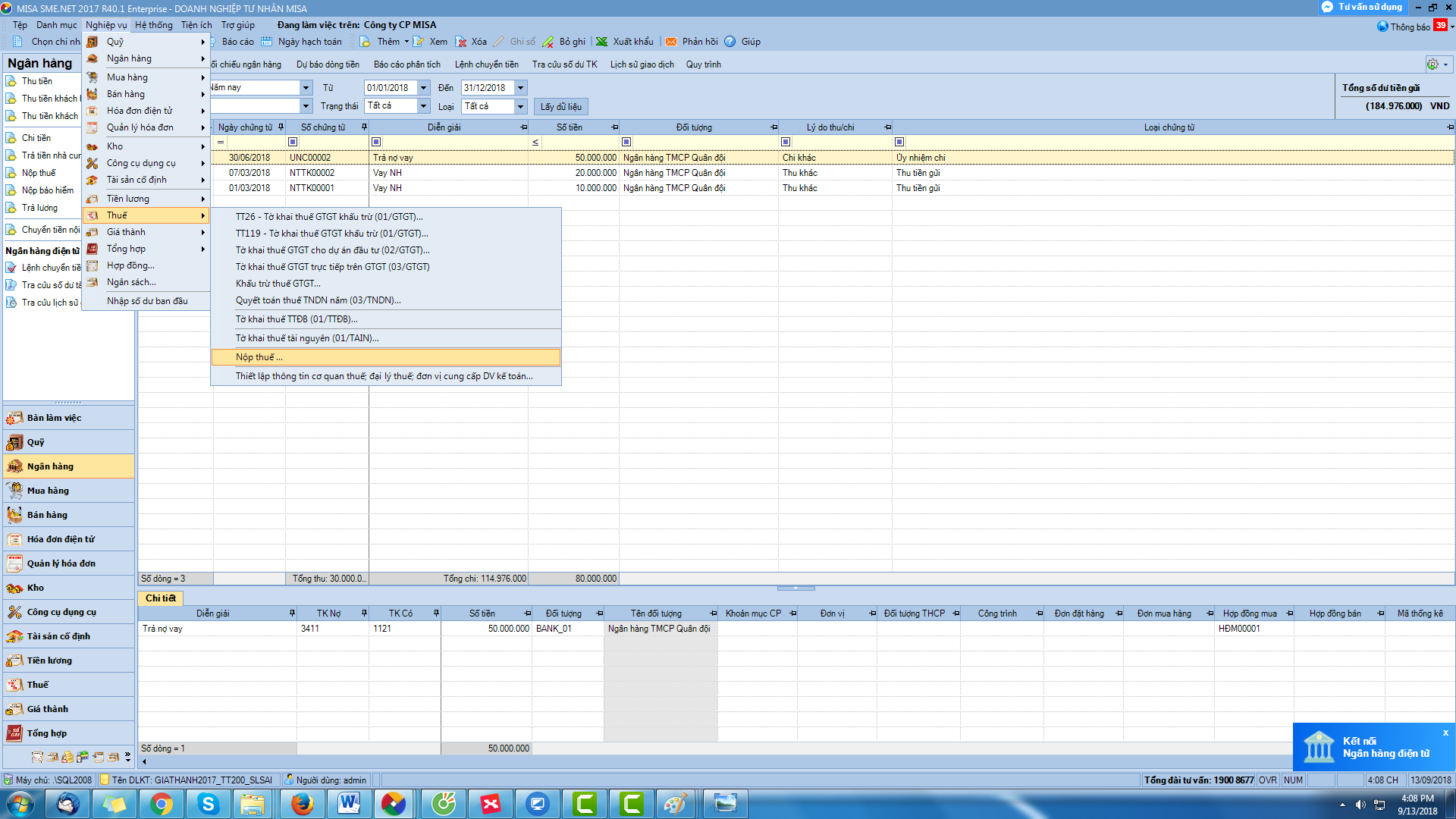Click the Lấy dữ liệu button
The width and height of the screenshot is (1456, 819).
(x=561, y=107)
